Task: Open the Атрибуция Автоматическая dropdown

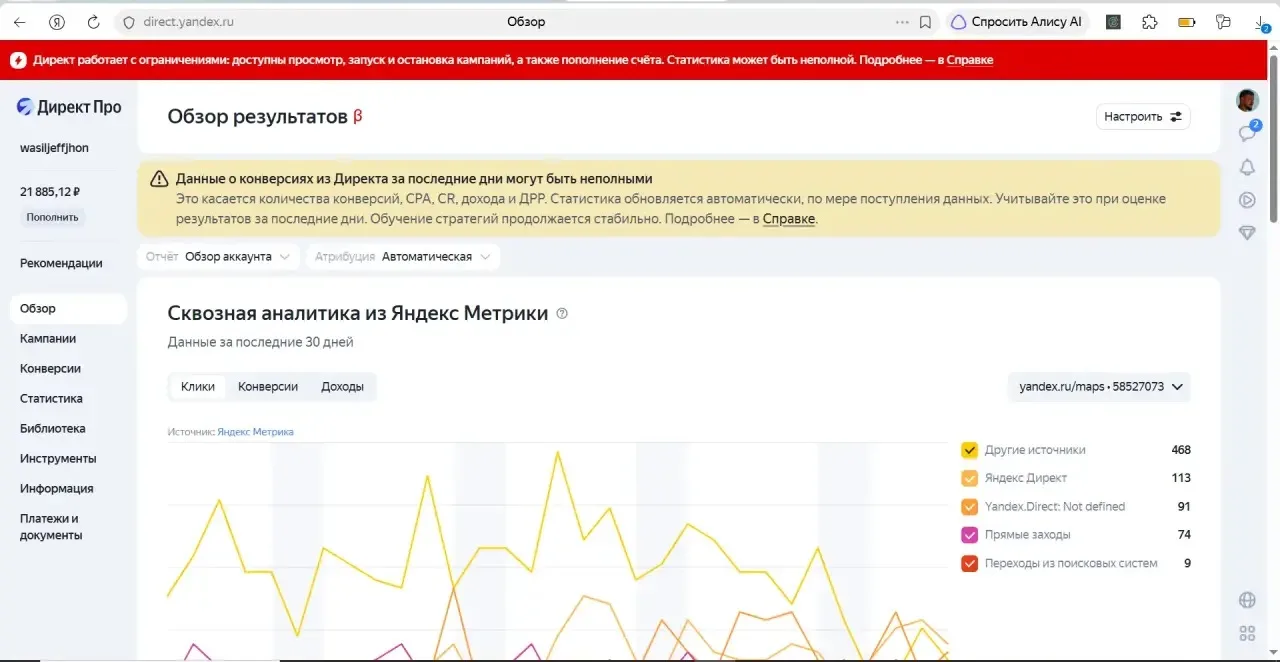Action: (403, 257)
